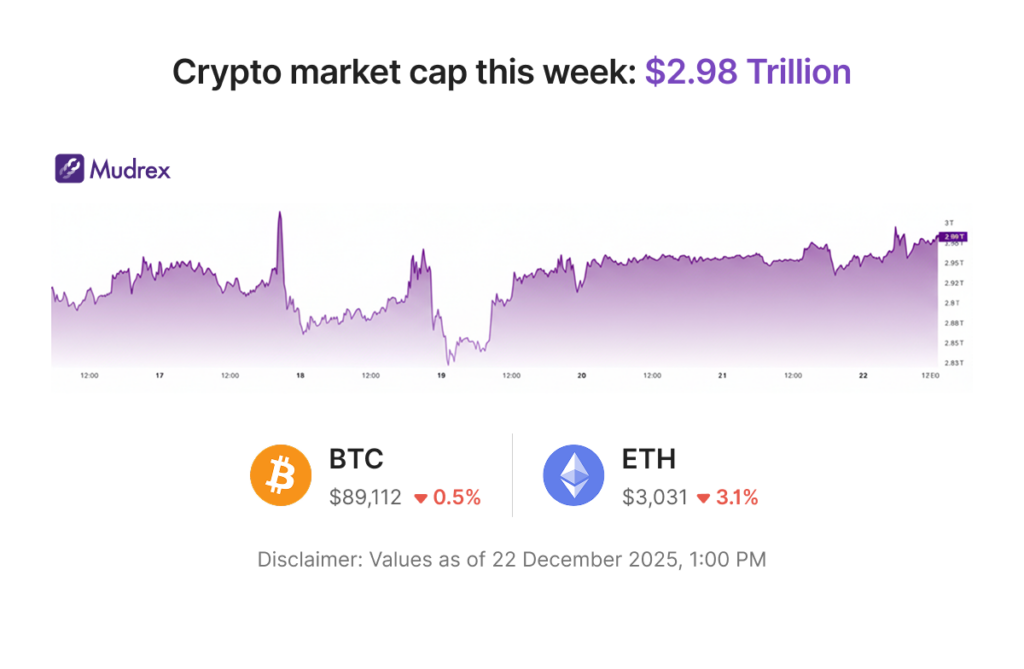Image resolution: width=1024 pixels, height=669 pixels.
Task: Click the orange Bitcoin coin icon
Action: click(x=280, y=475)
